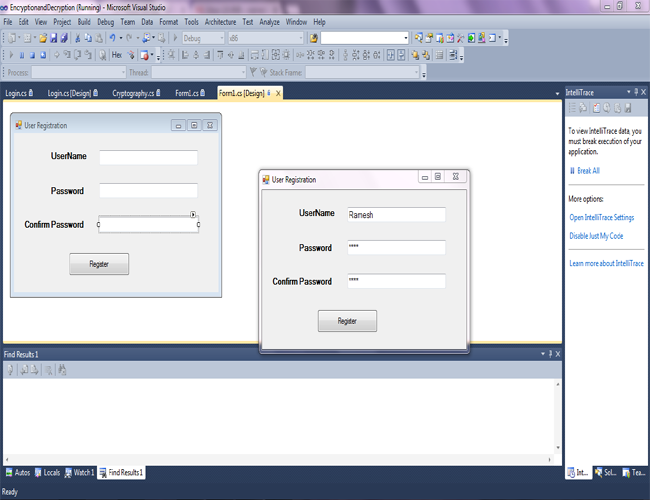Click the Breakpoints window icon

point(144,55)
